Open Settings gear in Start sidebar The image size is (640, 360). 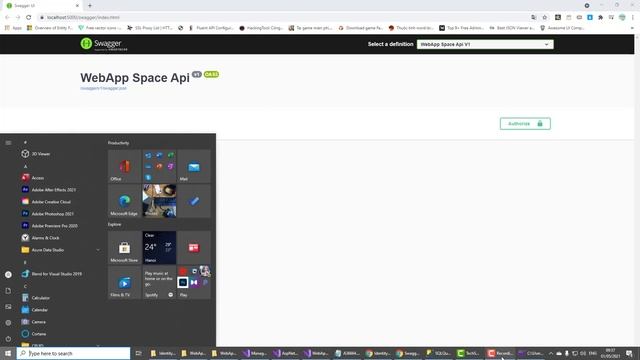click(8, 322)
